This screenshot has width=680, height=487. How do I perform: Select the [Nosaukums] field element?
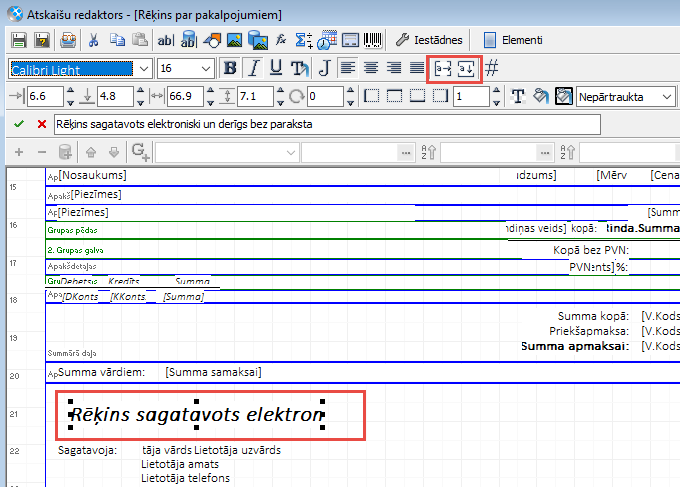92,175
